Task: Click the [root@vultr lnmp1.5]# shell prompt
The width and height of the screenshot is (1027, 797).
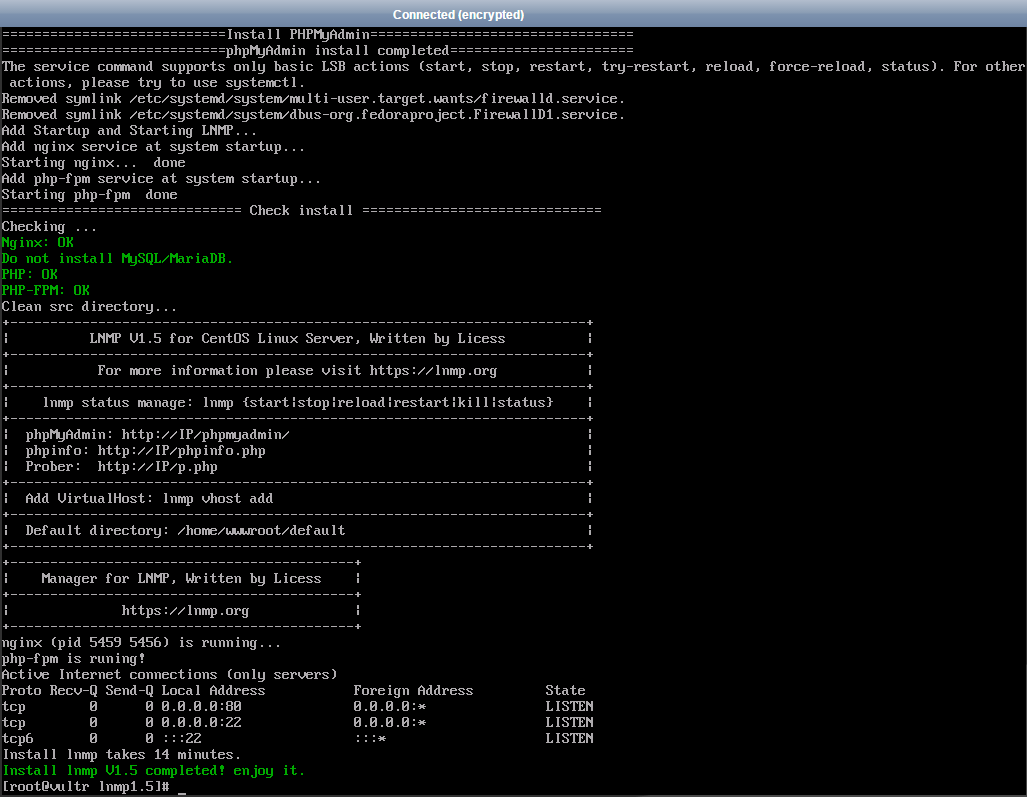Action: pyautogui.click(x=86, y=787)
